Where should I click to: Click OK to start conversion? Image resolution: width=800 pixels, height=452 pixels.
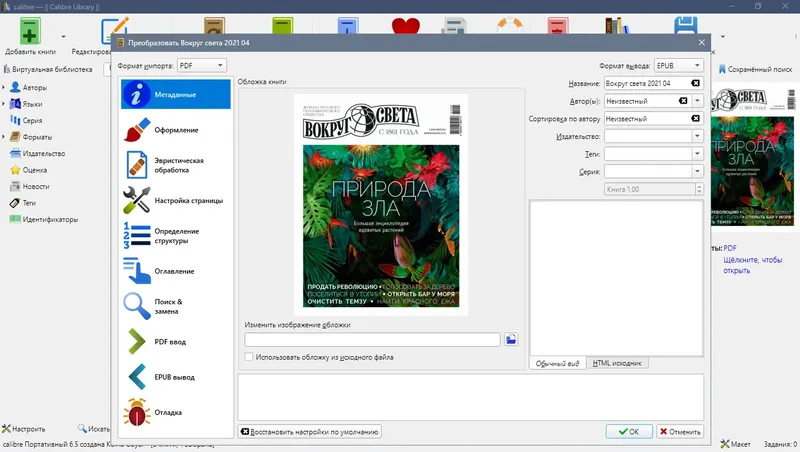point(629,432)
